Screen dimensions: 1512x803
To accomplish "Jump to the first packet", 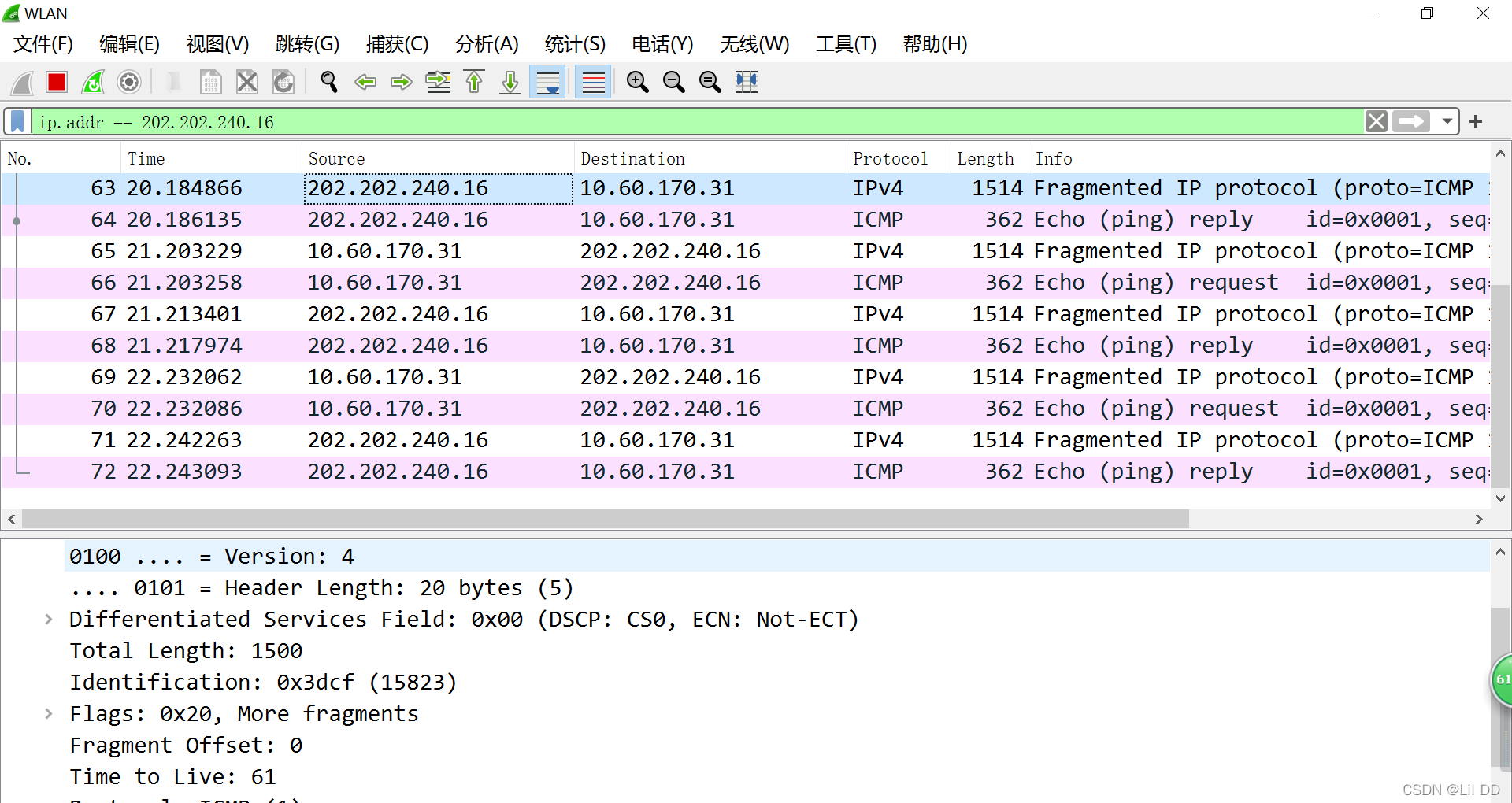I will click(474, 82).
